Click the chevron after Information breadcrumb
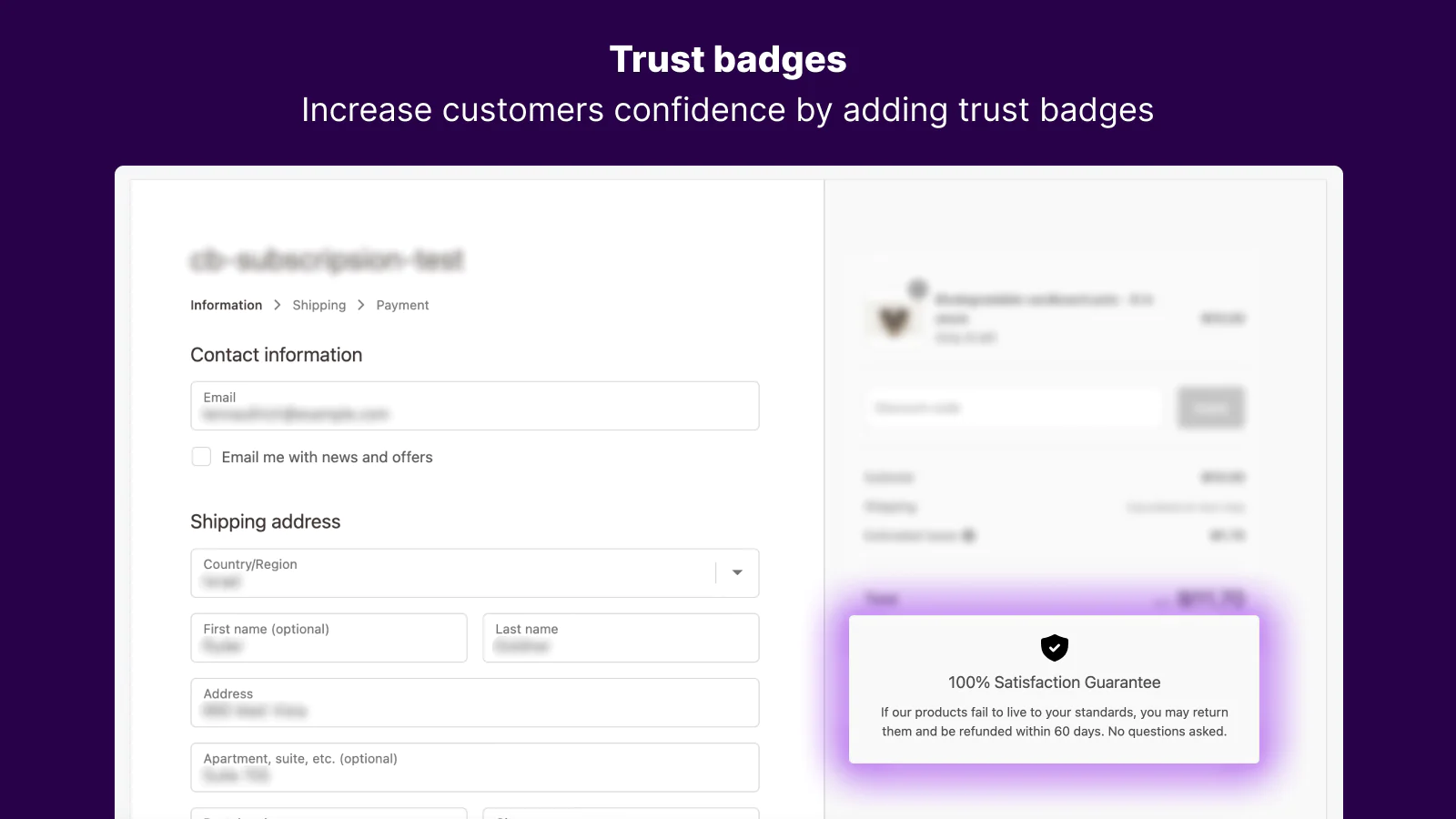Viewport: 1456px width, 819px height. (x=278, y=305)
